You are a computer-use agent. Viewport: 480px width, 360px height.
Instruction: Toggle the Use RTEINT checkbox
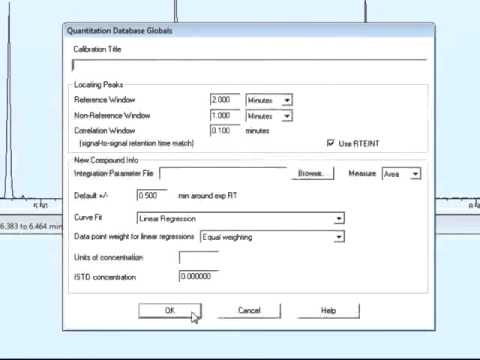pyautogui.click(x=330, y=143)
